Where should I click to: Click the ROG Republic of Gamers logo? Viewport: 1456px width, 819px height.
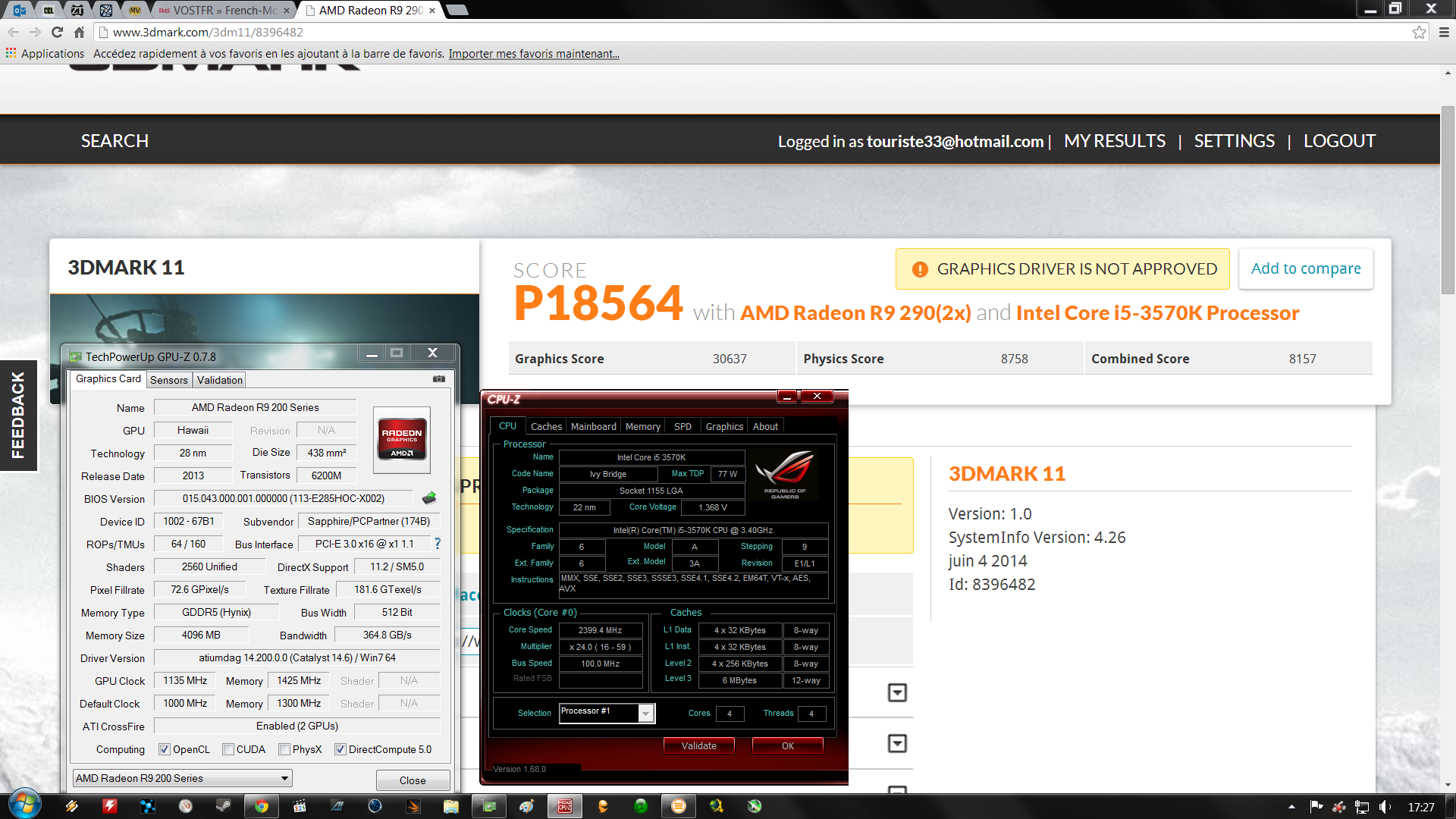[785, 474]
